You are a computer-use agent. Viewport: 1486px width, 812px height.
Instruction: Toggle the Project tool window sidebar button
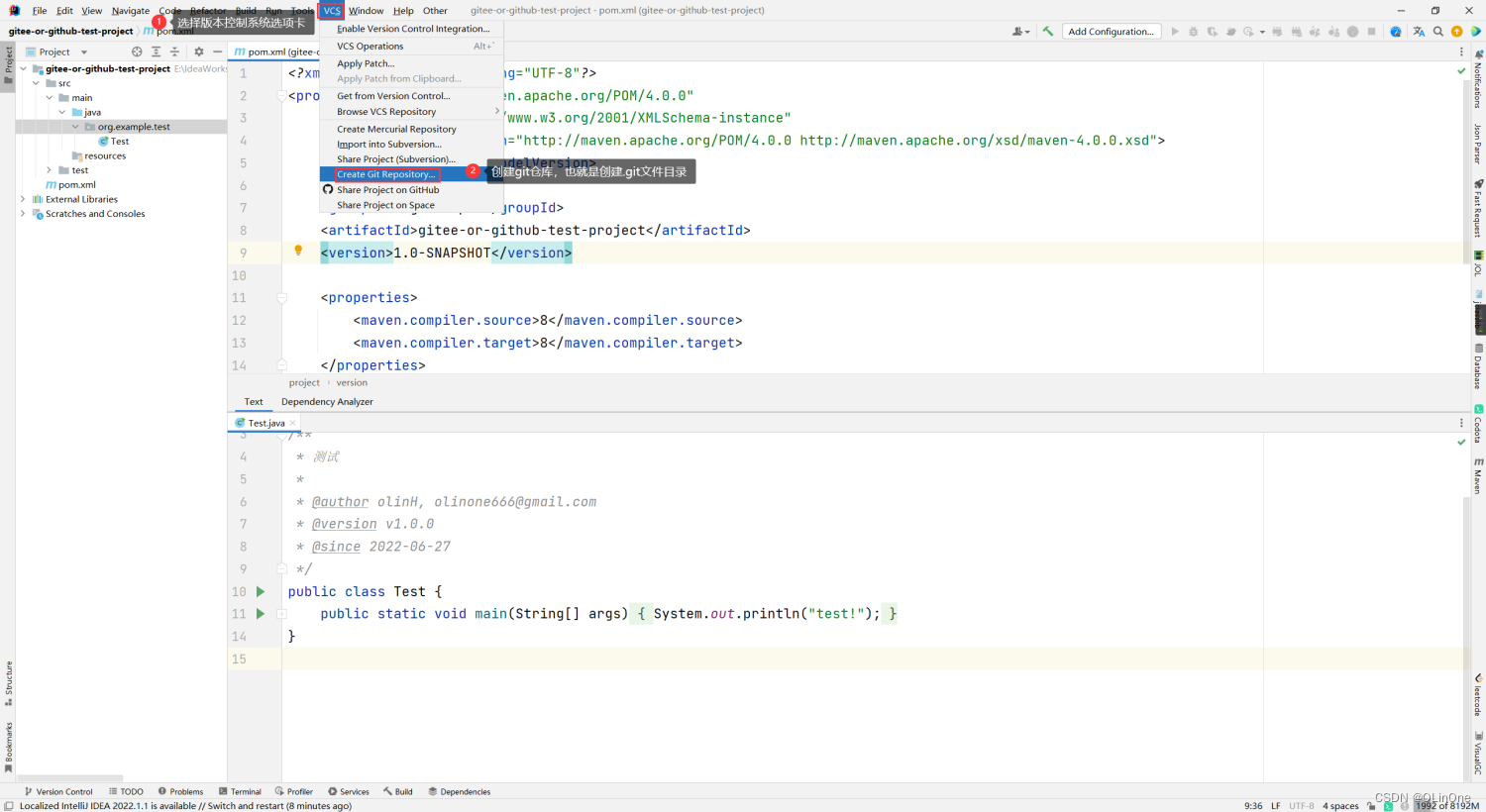click(x=8, y=66)
